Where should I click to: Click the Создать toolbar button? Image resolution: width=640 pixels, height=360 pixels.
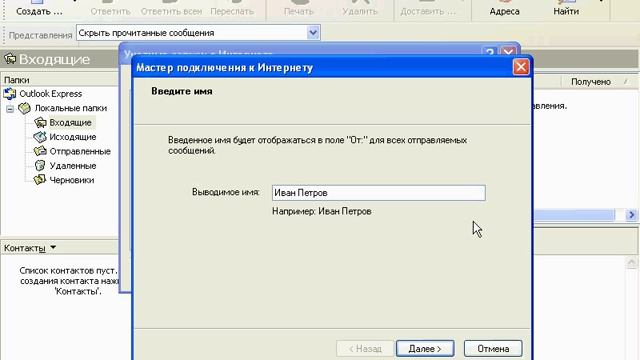[x=39, y=8]
